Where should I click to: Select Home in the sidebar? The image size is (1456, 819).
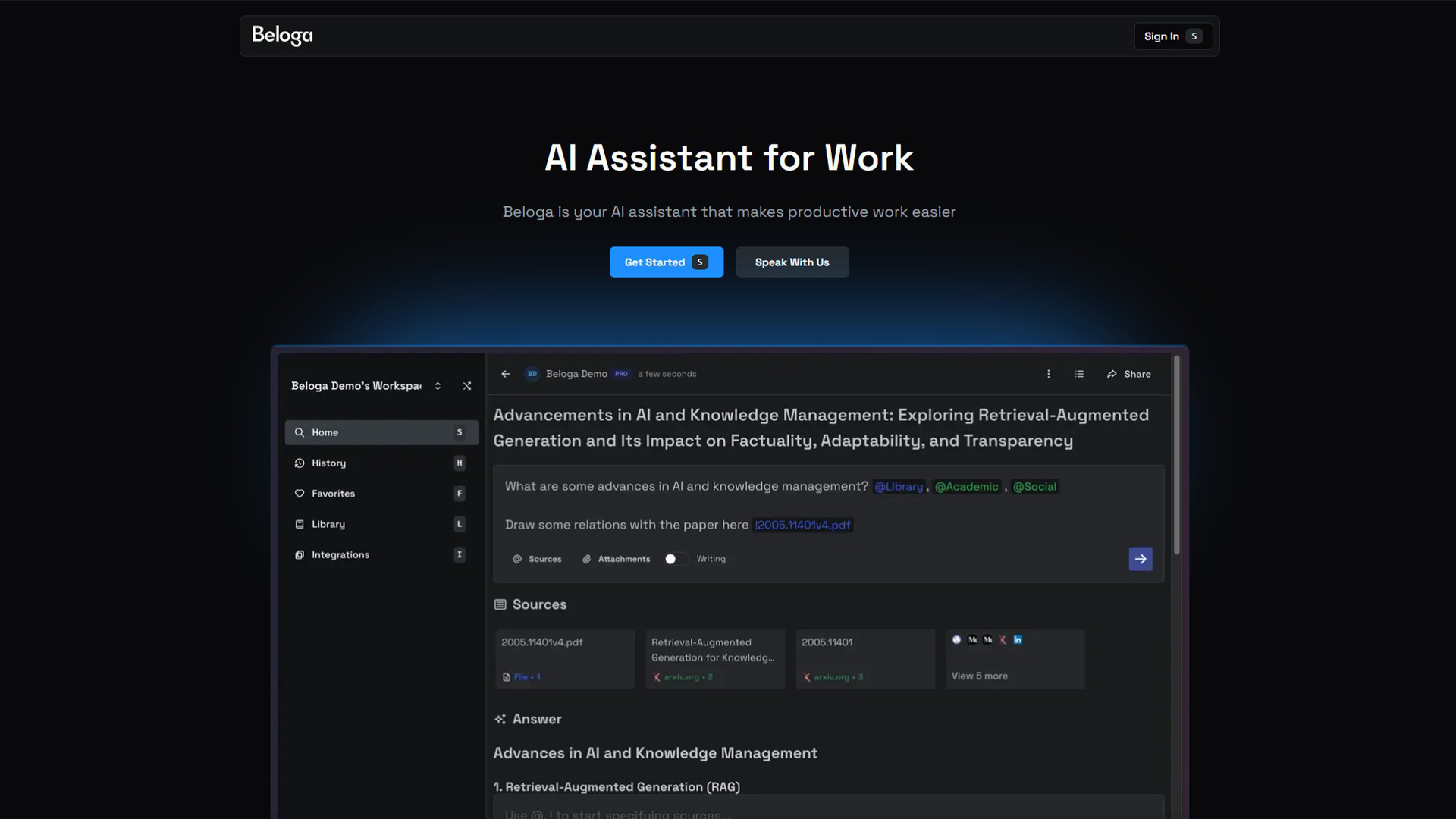[381, 432]
